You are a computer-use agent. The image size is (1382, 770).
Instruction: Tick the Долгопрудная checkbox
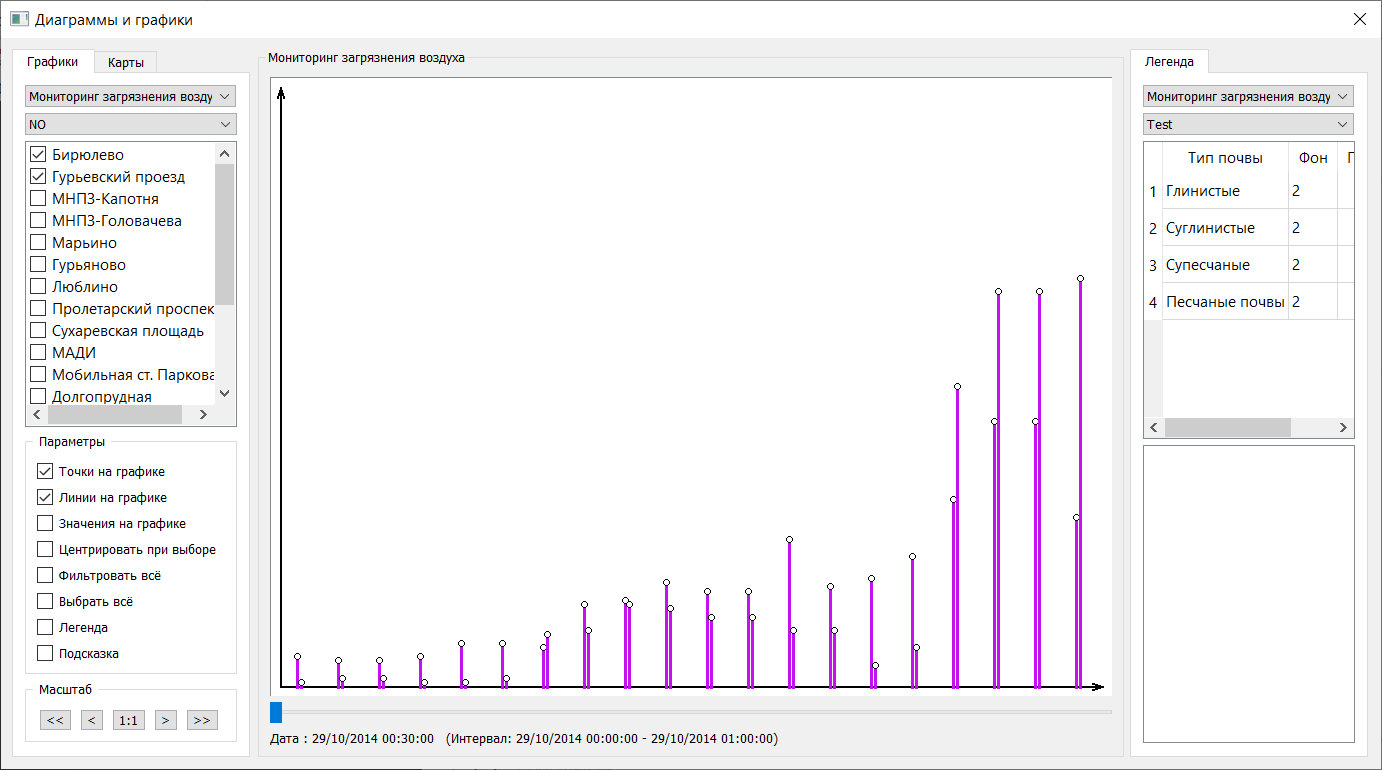[x=39, y=397]
